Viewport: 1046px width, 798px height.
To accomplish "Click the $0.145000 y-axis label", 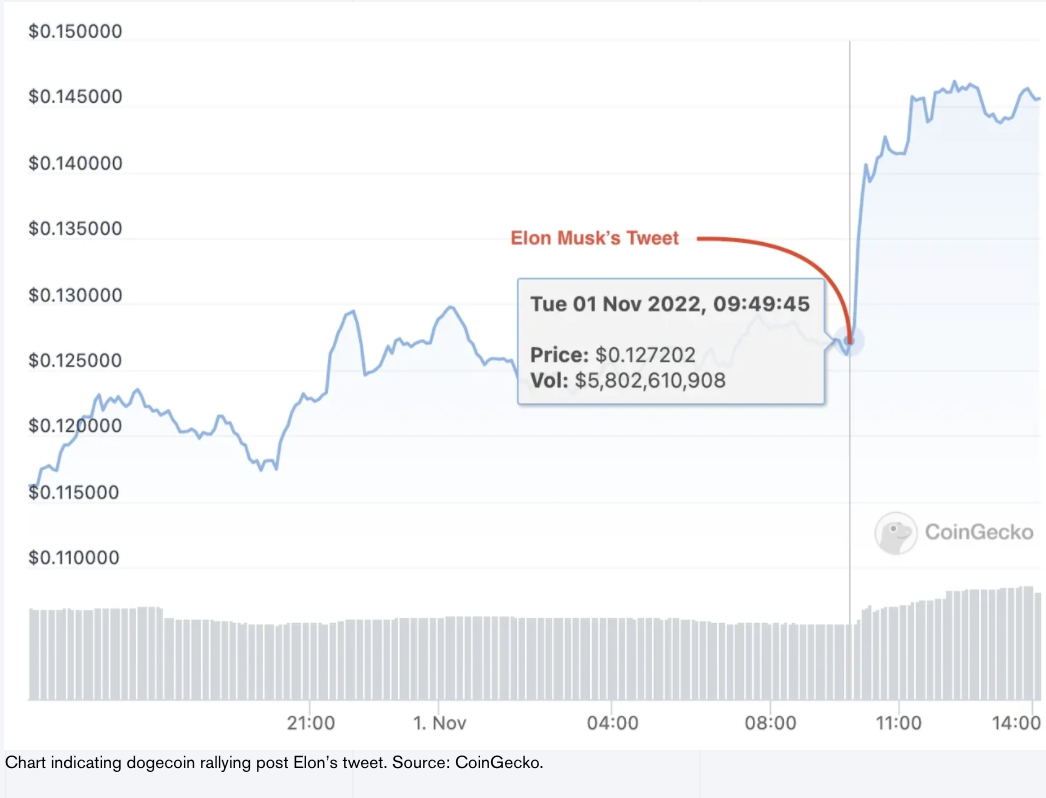I will tap(75, 97).
